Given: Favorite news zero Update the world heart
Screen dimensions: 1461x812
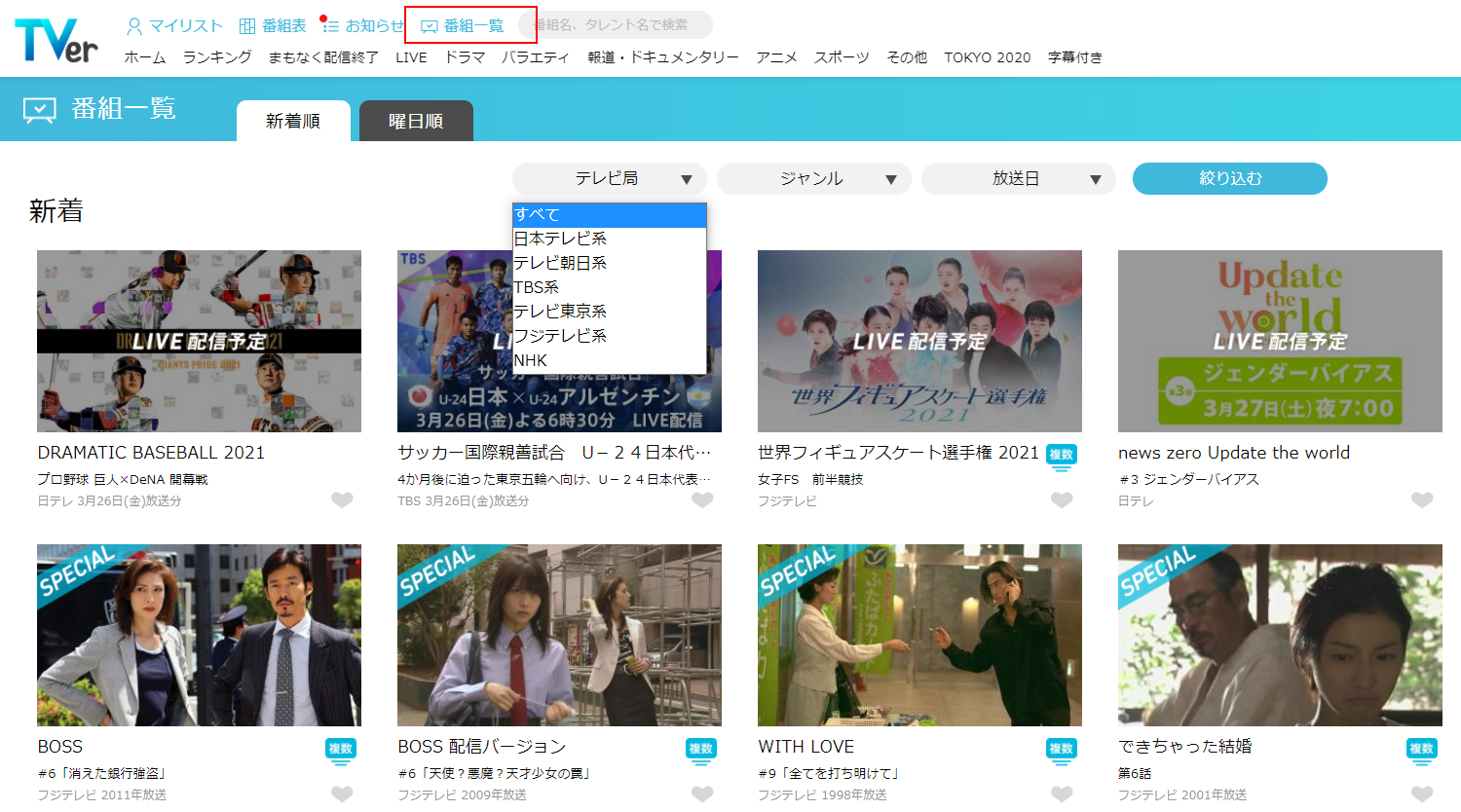Looking at the screenshot, I should [x=1422, y=500].
